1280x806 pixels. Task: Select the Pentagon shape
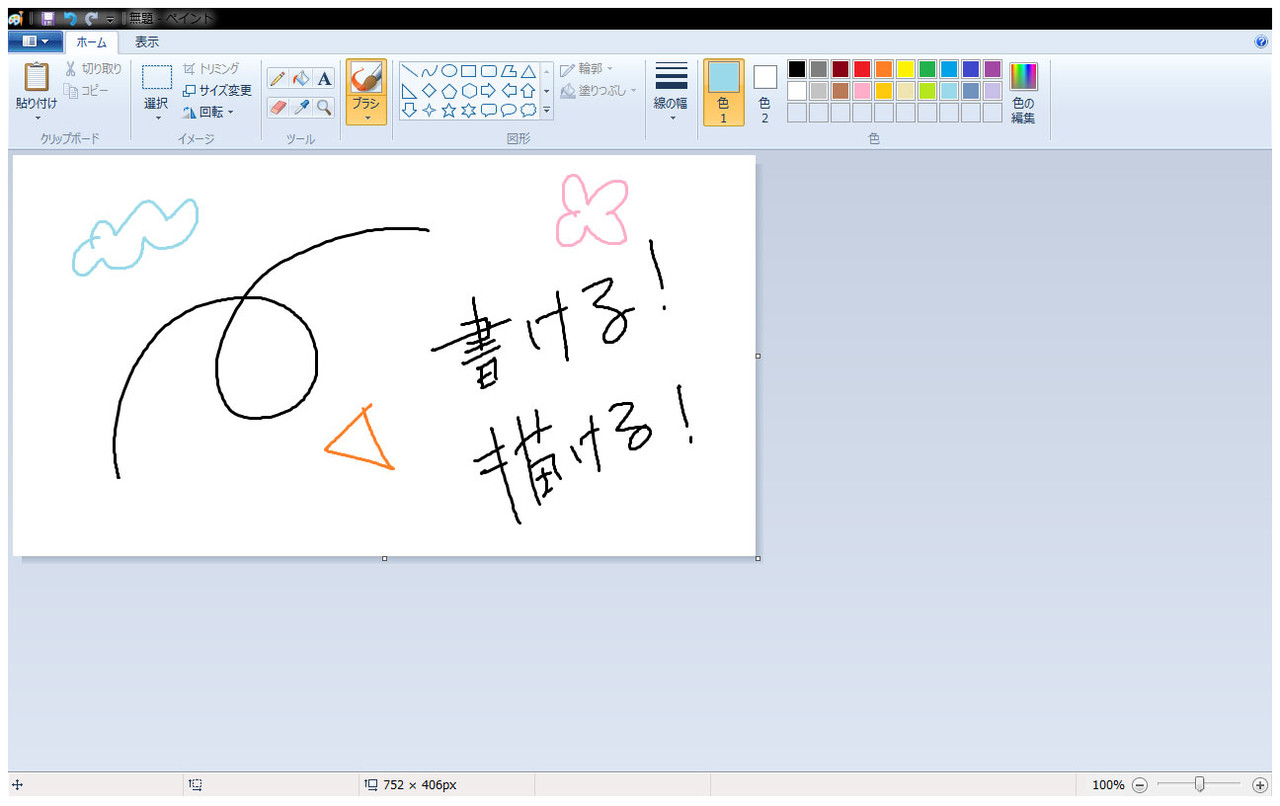click(449, 91)
